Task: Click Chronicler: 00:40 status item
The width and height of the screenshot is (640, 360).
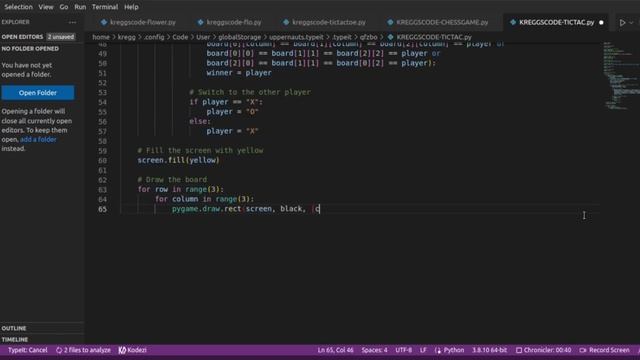Action: click(x=543, y=350)
